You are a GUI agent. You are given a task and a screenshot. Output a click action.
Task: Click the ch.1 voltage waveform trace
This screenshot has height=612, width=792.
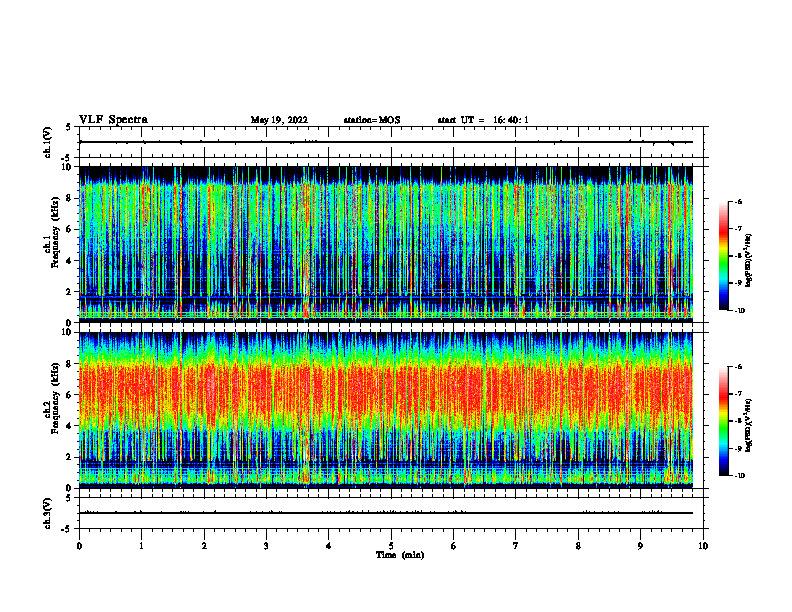tap(386, 142)
